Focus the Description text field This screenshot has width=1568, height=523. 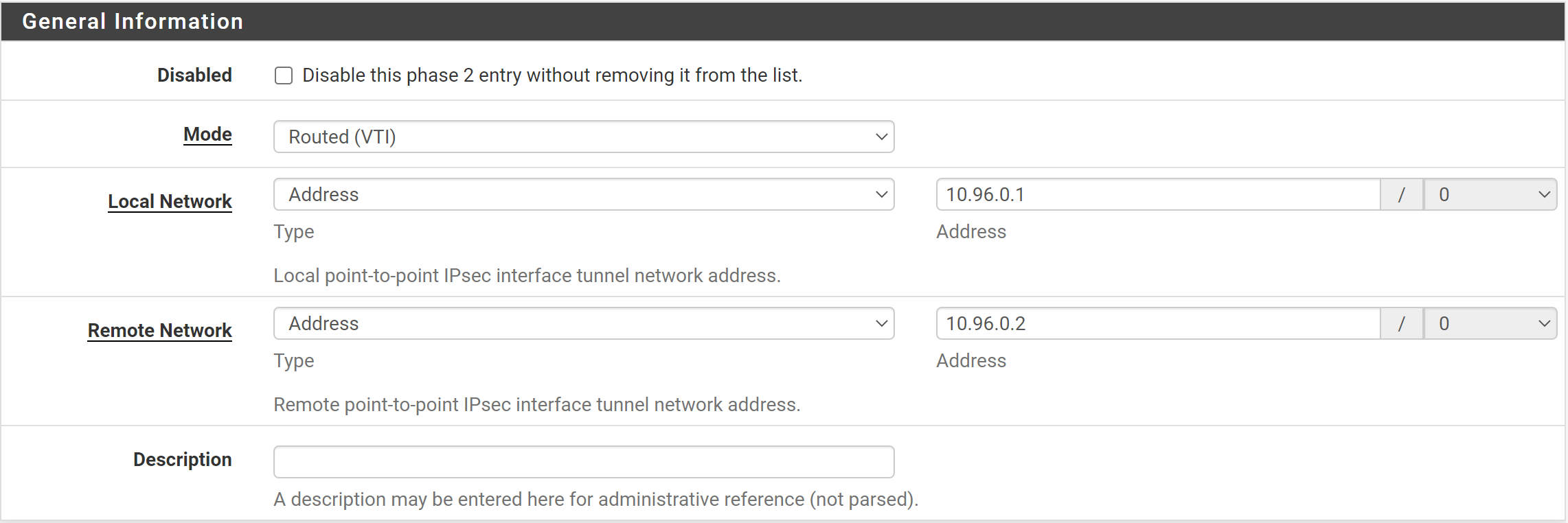tap(583, 462)
